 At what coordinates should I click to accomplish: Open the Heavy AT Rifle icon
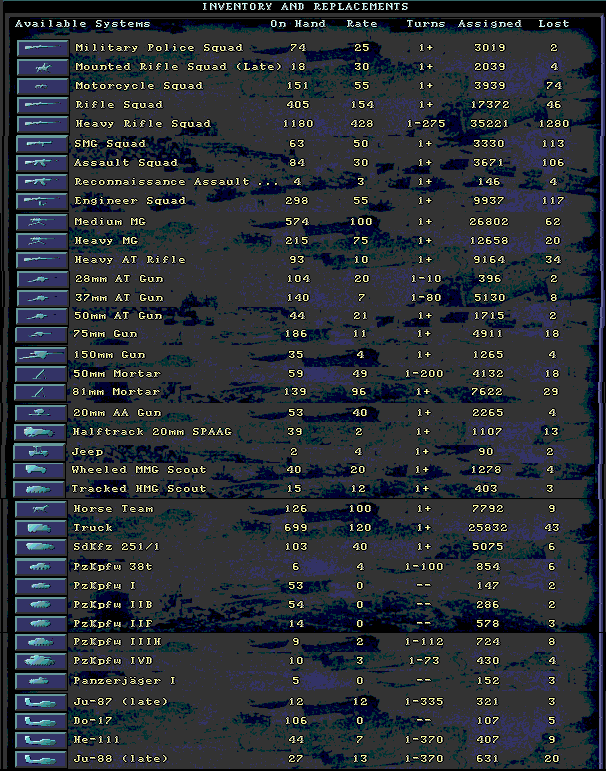42,260
